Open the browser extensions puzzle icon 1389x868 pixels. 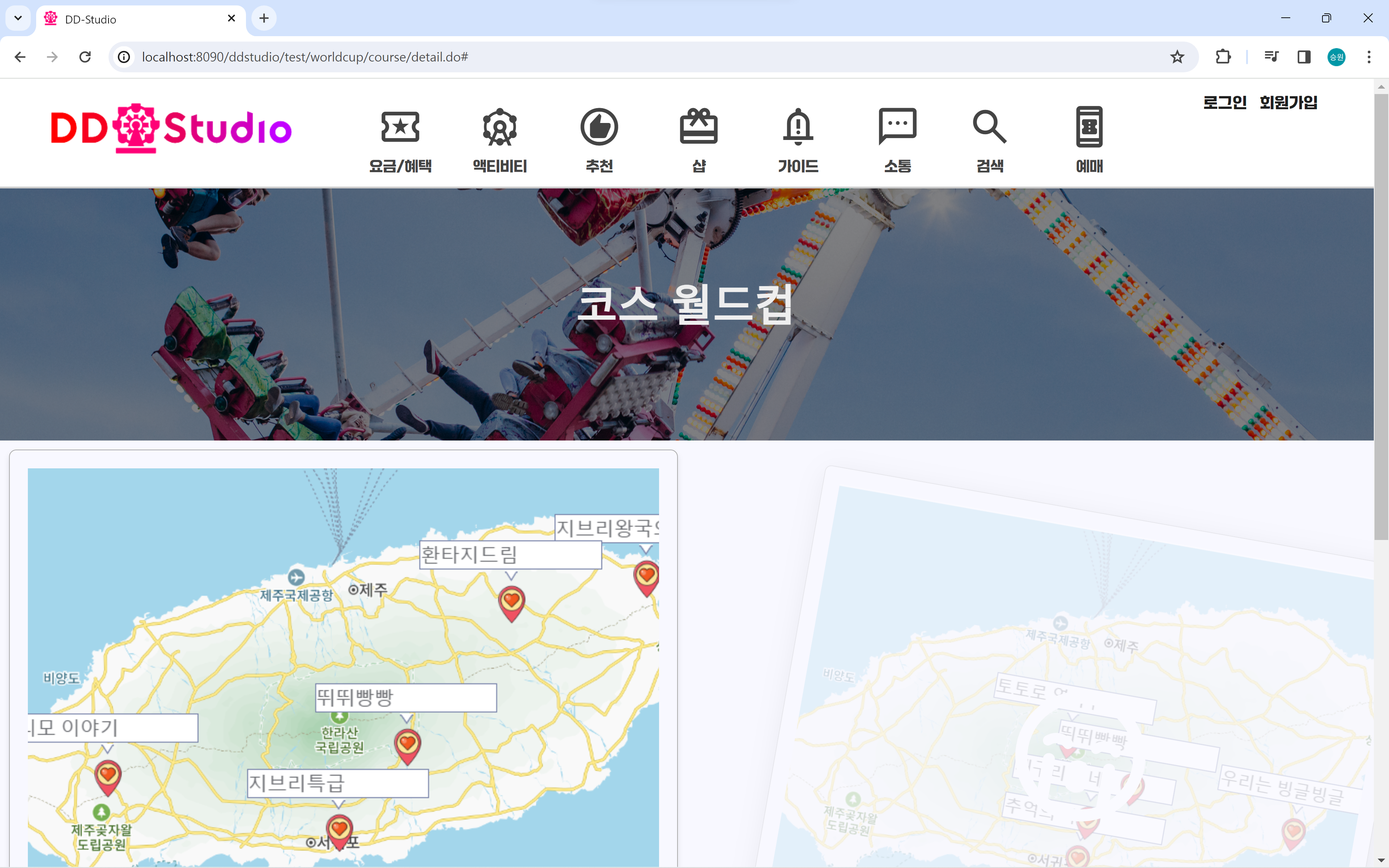pyautogui.click(x=1223, y=57)
